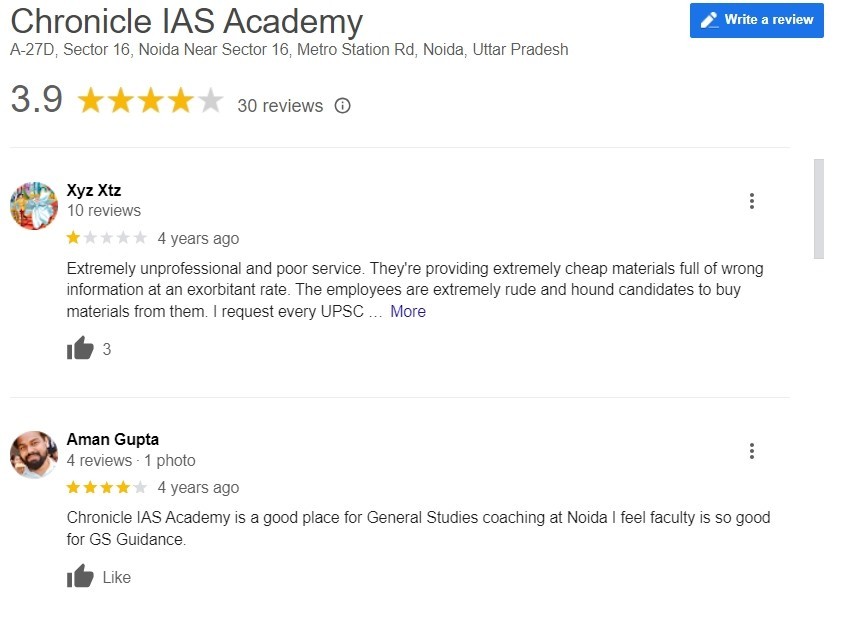Click the Xyz Xtz reviewer name
Screen dimensions: 851x631
tap(94, 190)
